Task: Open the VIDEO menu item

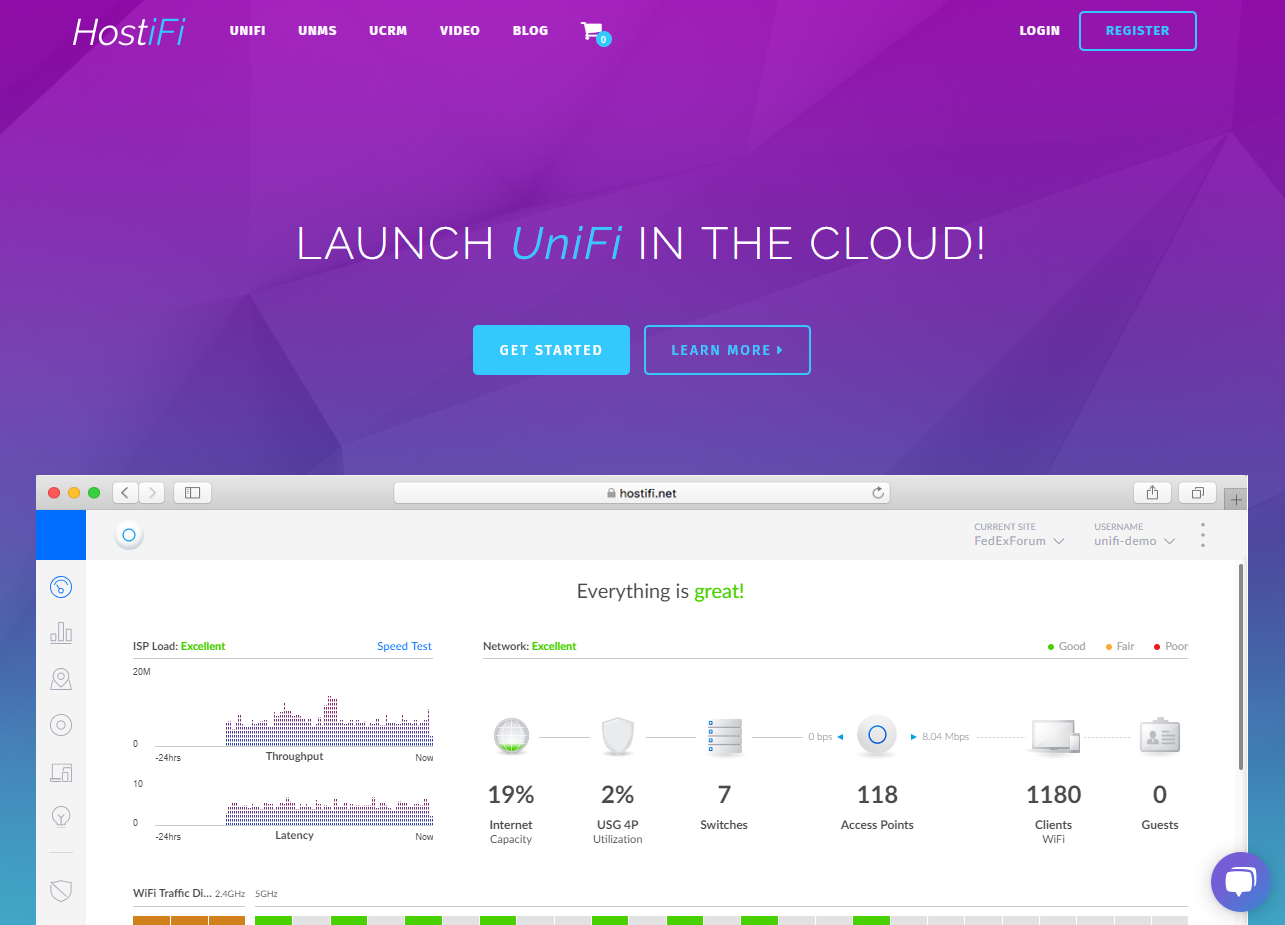Action: tap(460, 31)
